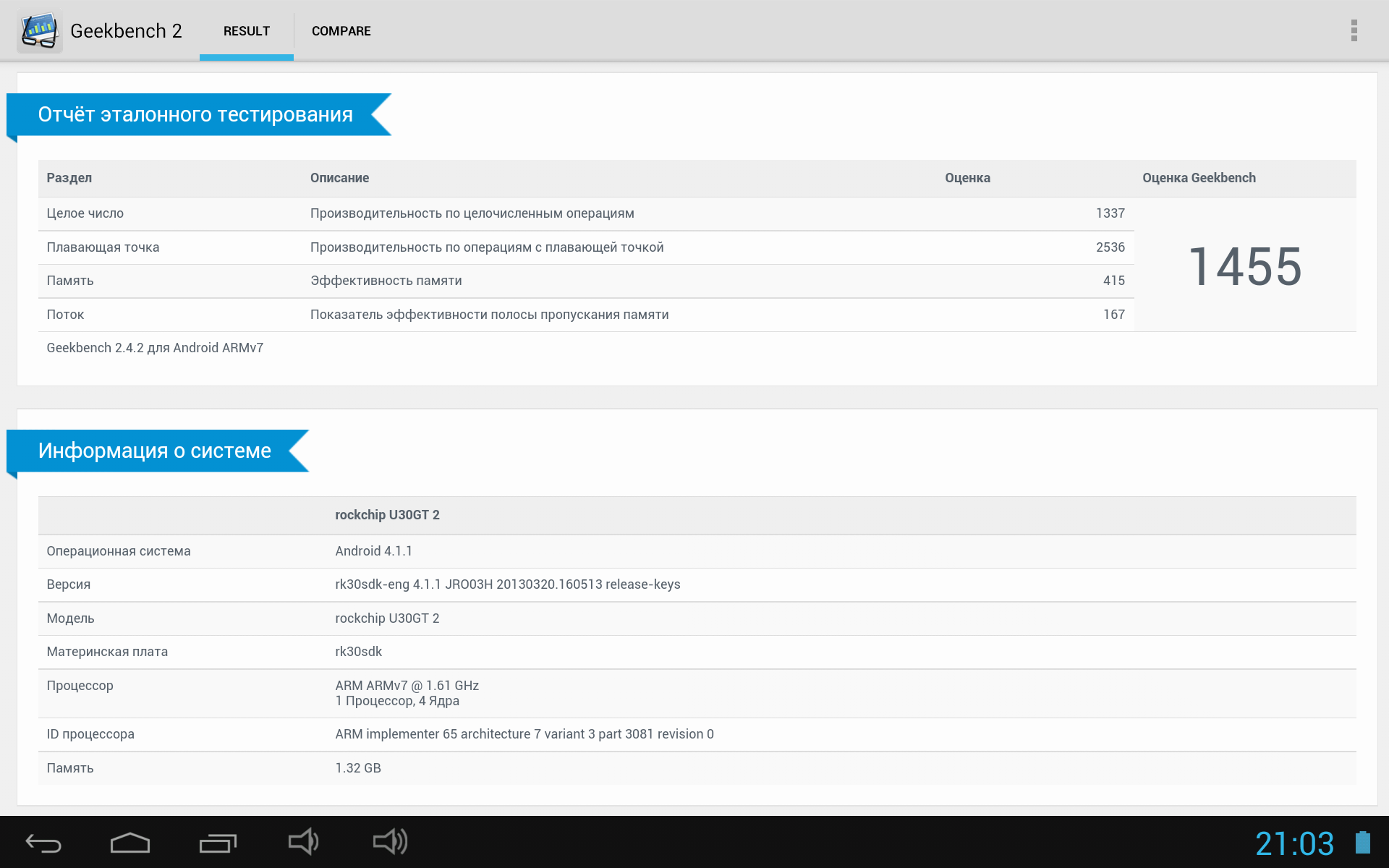Select the RESULT tab

[x=246, y=31]
